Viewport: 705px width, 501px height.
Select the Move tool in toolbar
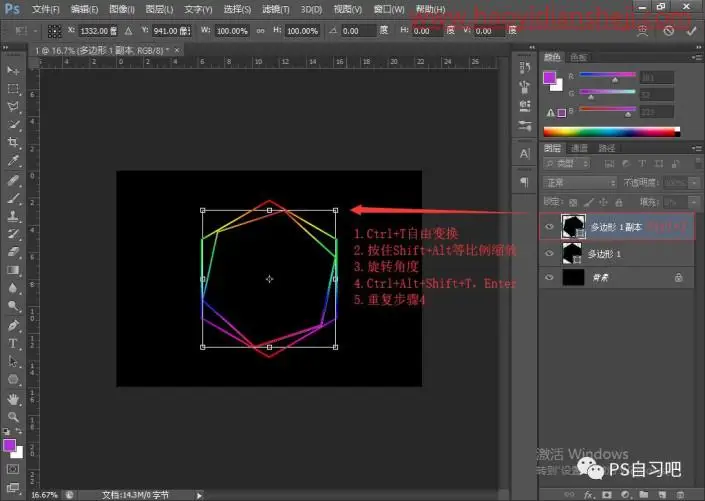click(13, 71)
